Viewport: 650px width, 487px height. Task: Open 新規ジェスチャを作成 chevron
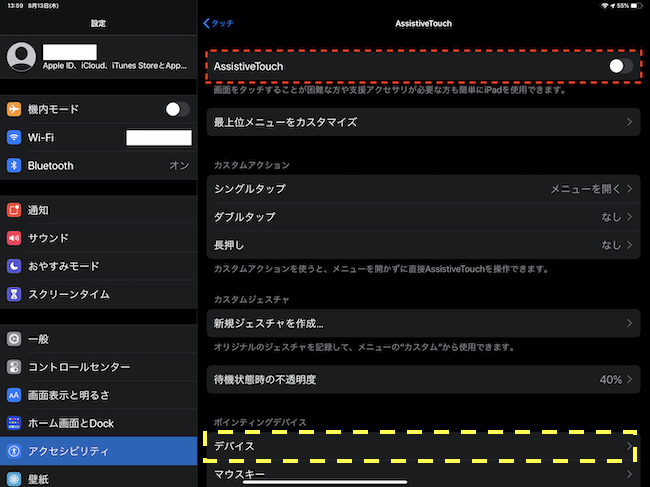pos(629,323)
